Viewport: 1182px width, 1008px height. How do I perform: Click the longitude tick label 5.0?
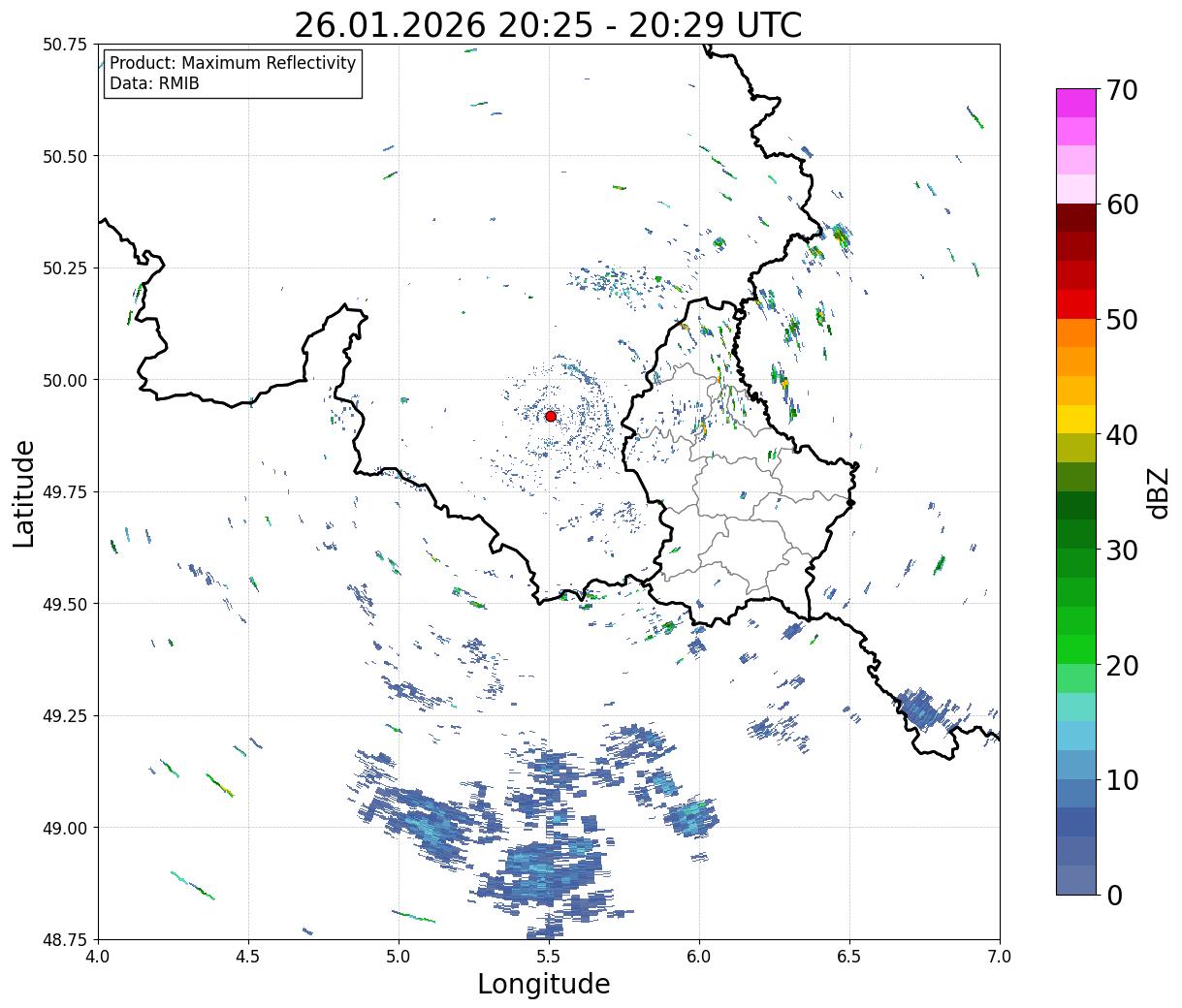pyautogui.click(x=399, y=957)
